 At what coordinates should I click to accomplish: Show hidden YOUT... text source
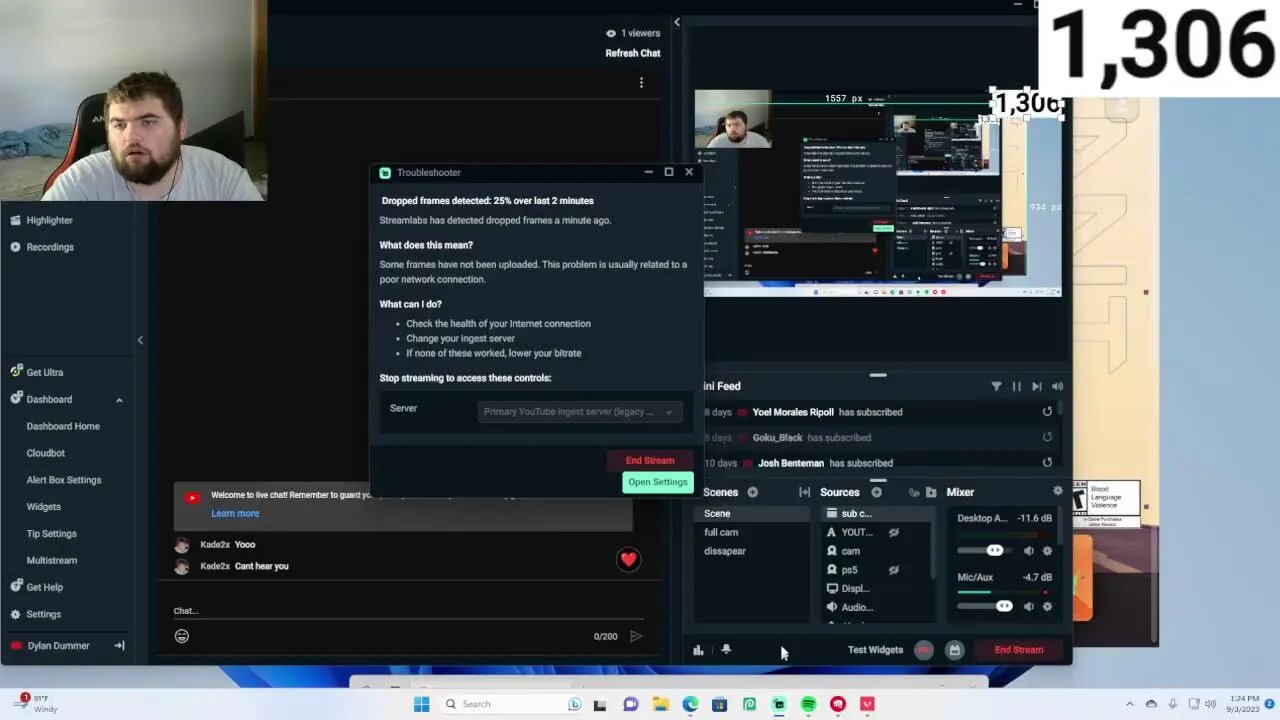[x=894, y=533]
